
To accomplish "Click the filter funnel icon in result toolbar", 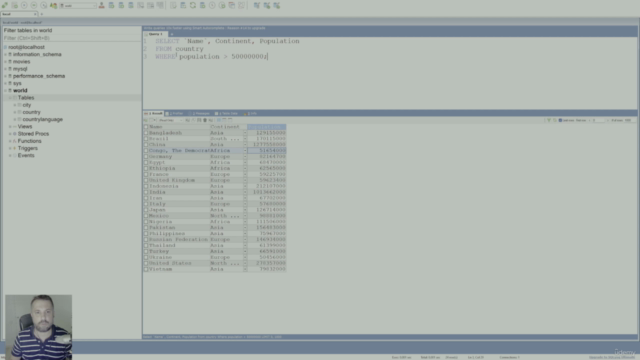I will tap(549, 120).
